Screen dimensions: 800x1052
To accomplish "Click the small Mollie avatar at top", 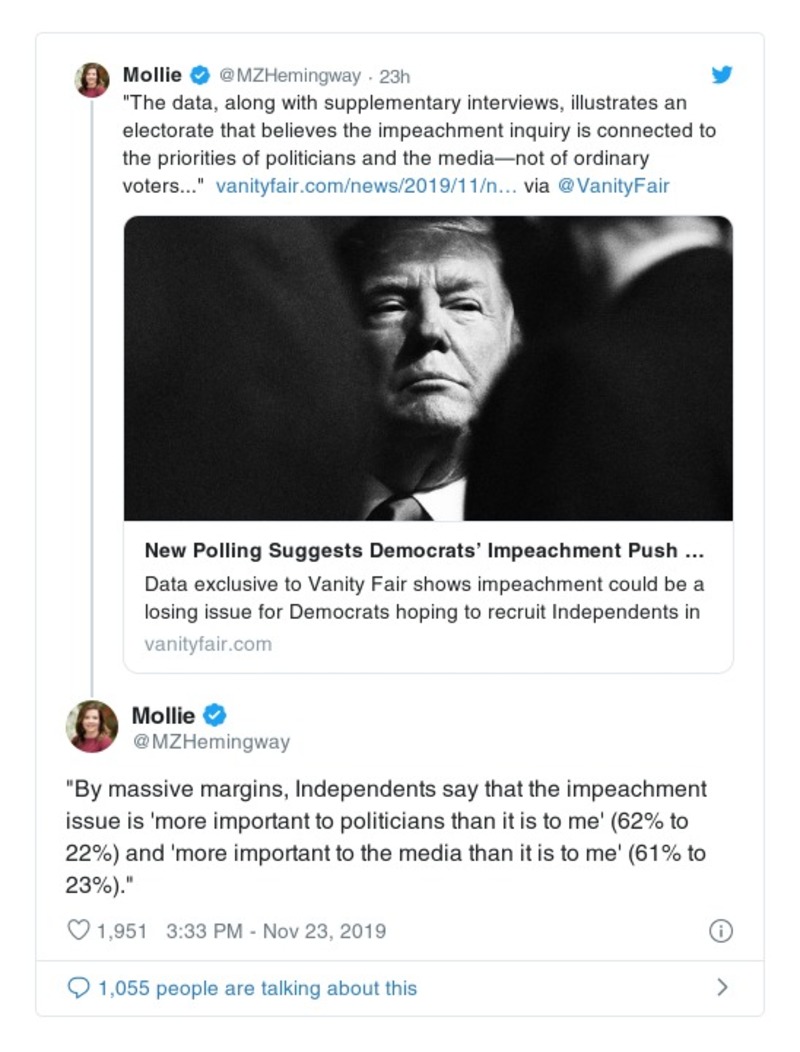I will [92, 80].
